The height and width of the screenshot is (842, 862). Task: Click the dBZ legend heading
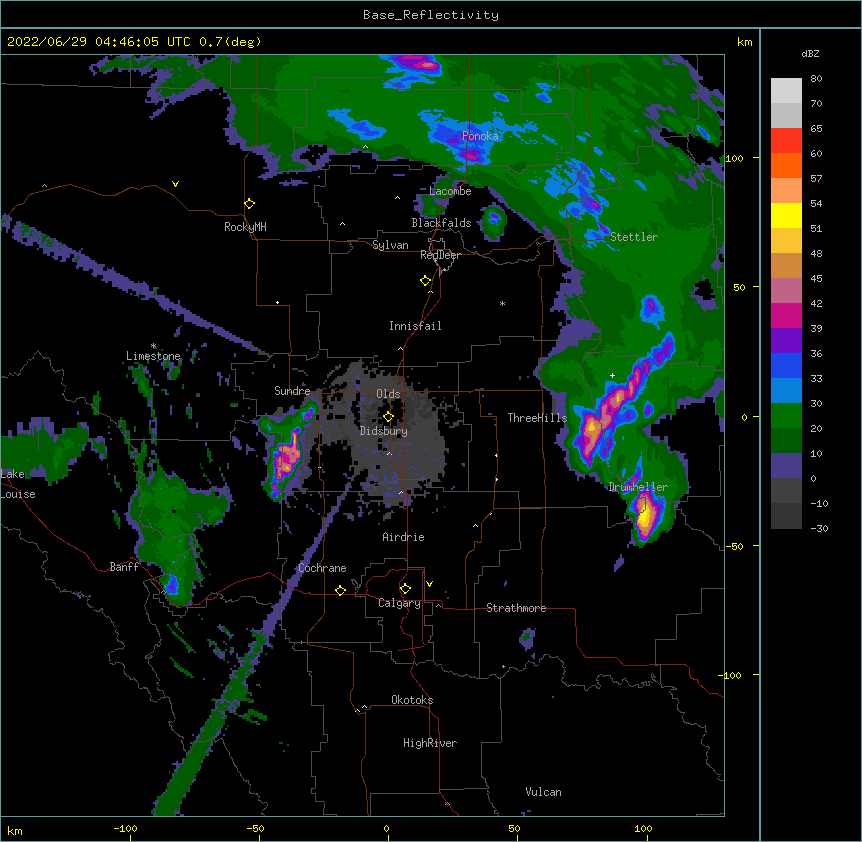point(810,54)
